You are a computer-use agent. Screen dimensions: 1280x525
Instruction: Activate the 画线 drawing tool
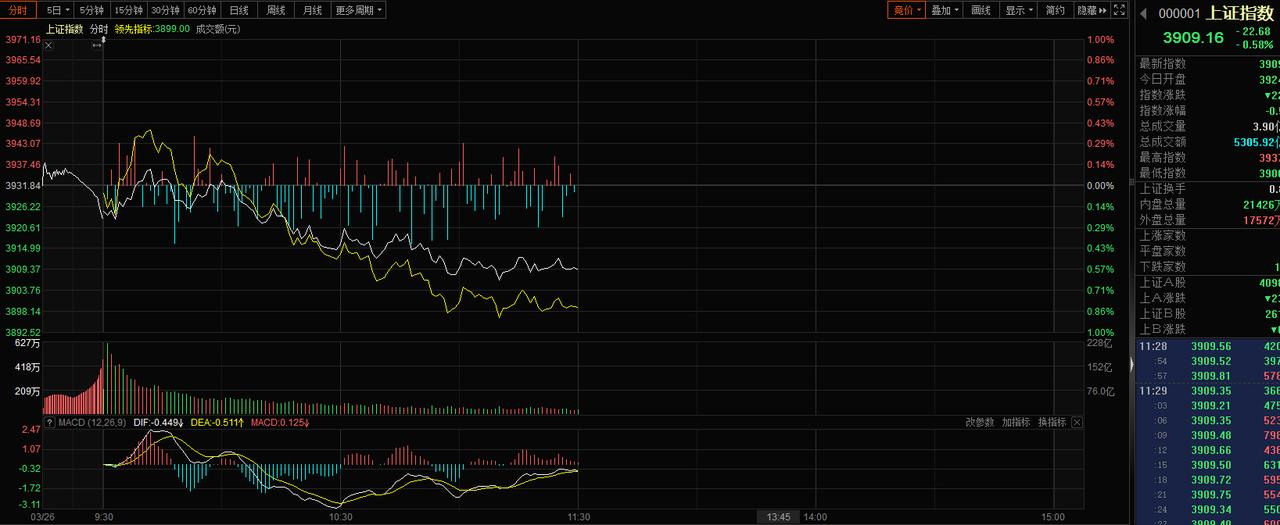(981, 10)
